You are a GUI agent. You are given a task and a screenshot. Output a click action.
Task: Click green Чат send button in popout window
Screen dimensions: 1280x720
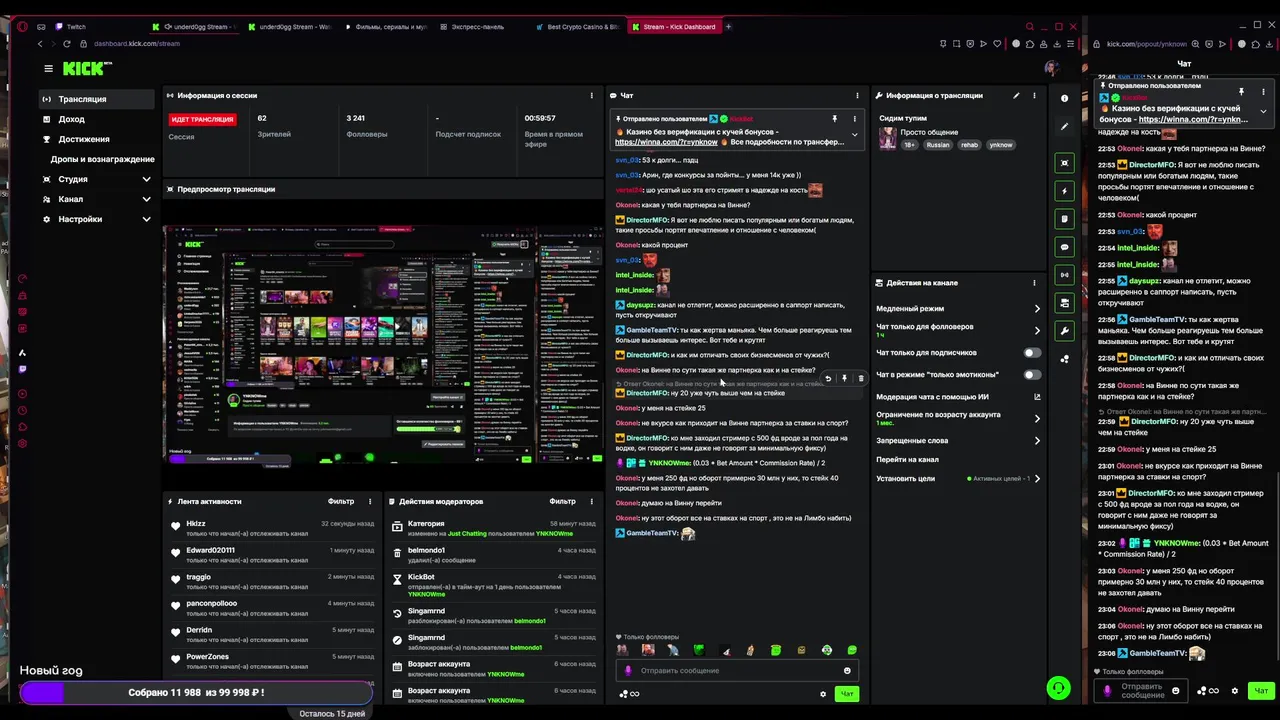1261,691
